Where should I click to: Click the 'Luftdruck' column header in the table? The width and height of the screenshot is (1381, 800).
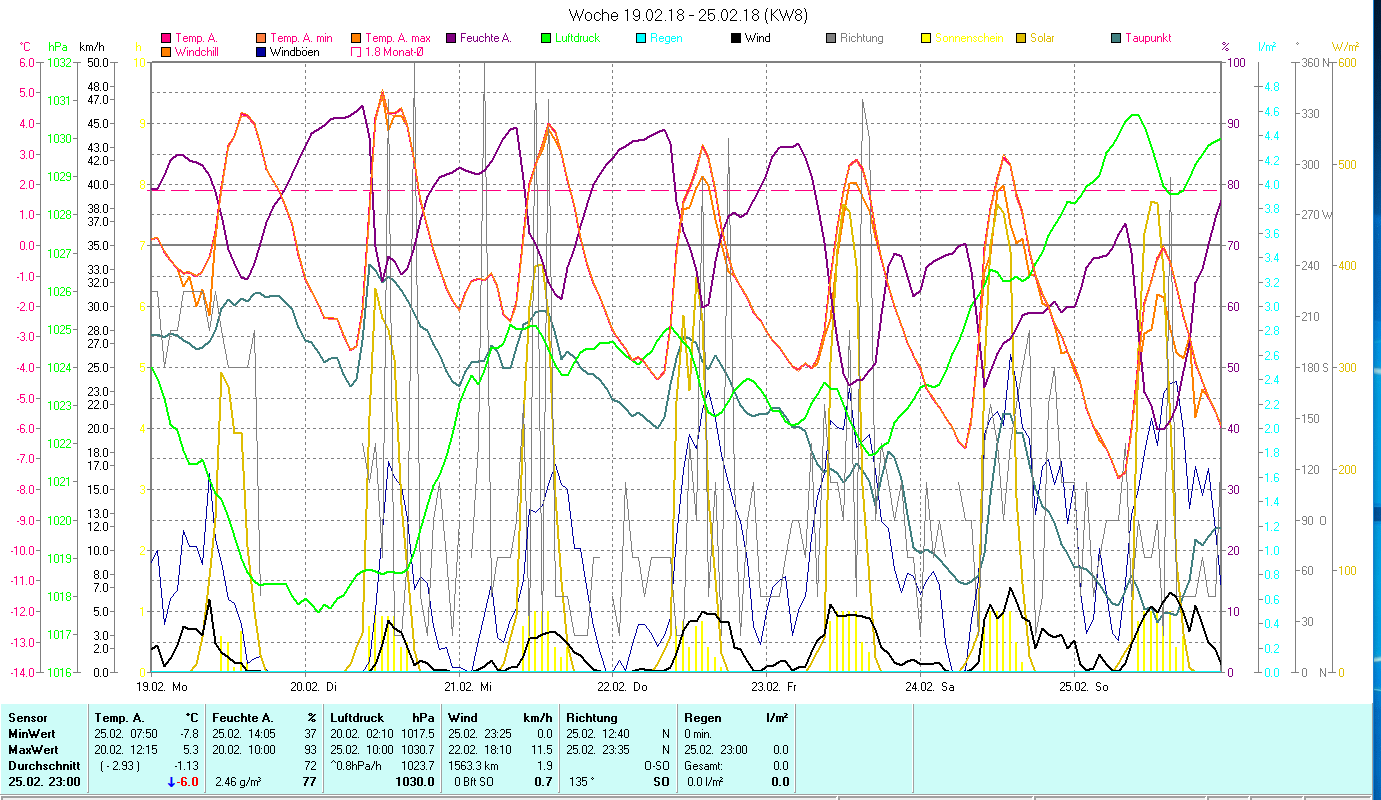[357, 718]
